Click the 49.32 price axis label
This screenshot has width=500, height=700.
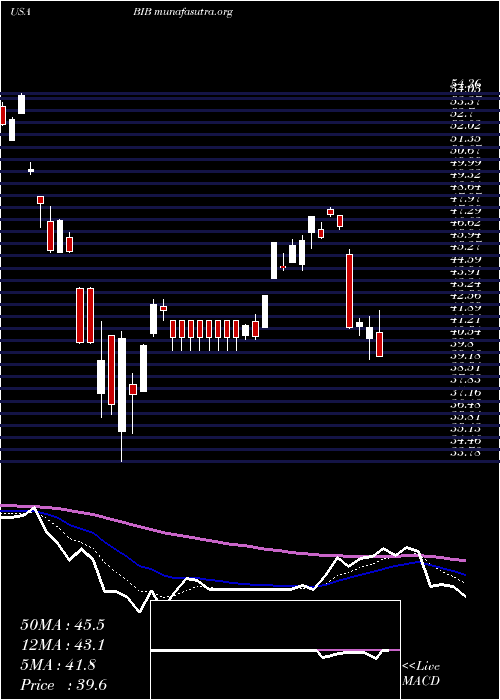pos(465,175)
